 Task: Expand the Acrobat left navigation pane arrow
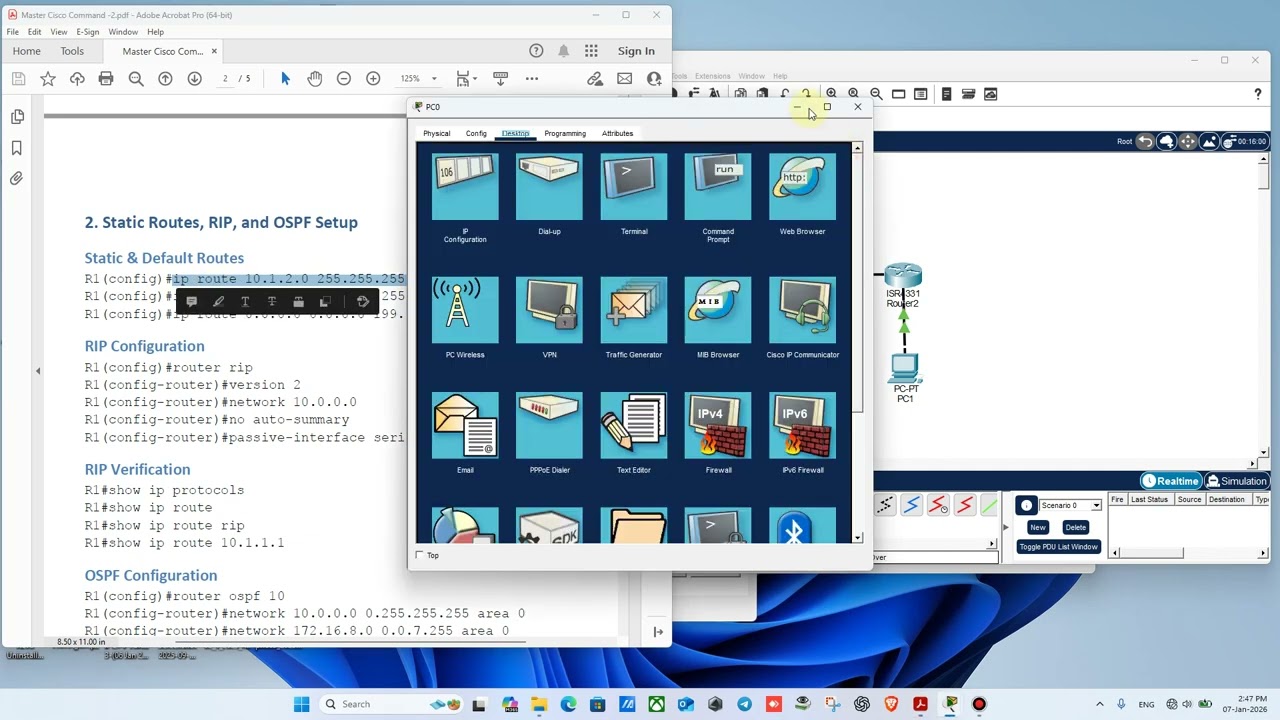point(38,371)
